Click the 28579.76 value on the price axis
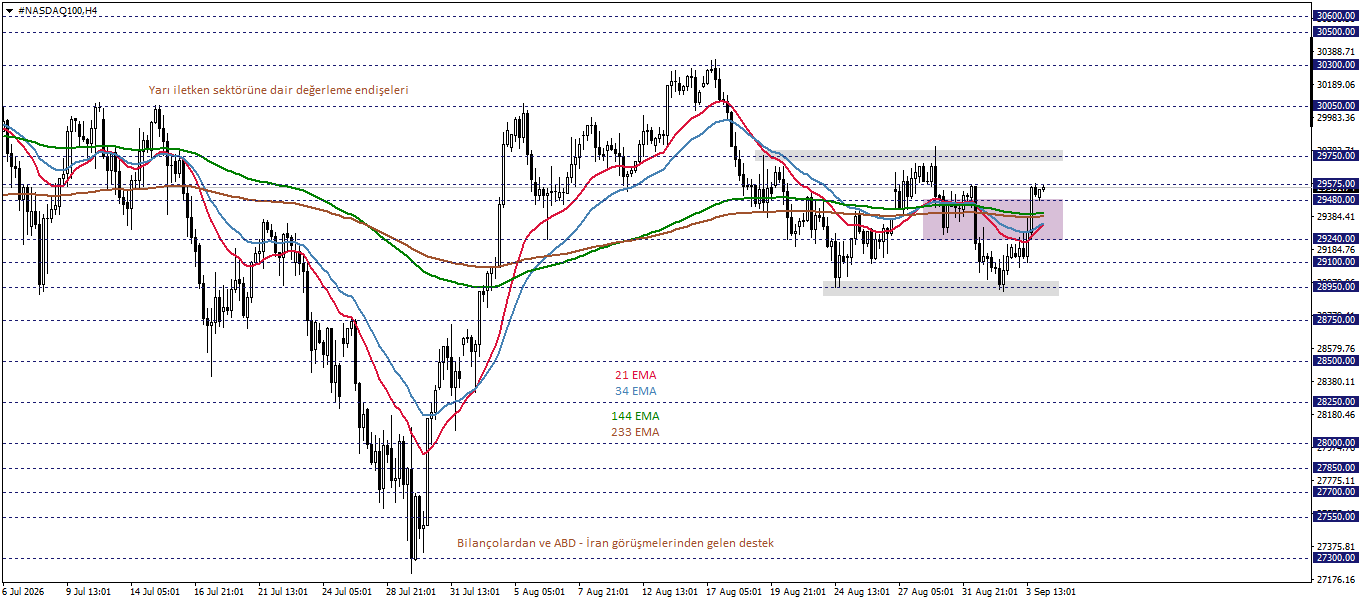 coord(1337,348)
